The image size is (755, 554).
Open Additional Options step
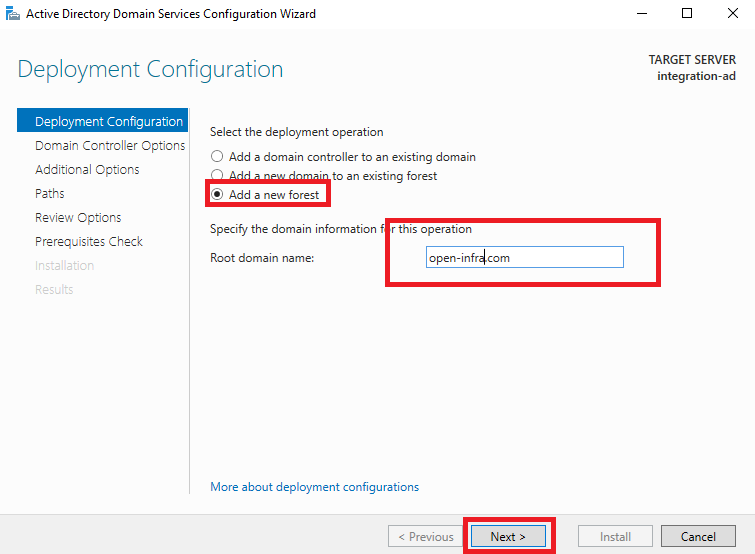point(87,169)
